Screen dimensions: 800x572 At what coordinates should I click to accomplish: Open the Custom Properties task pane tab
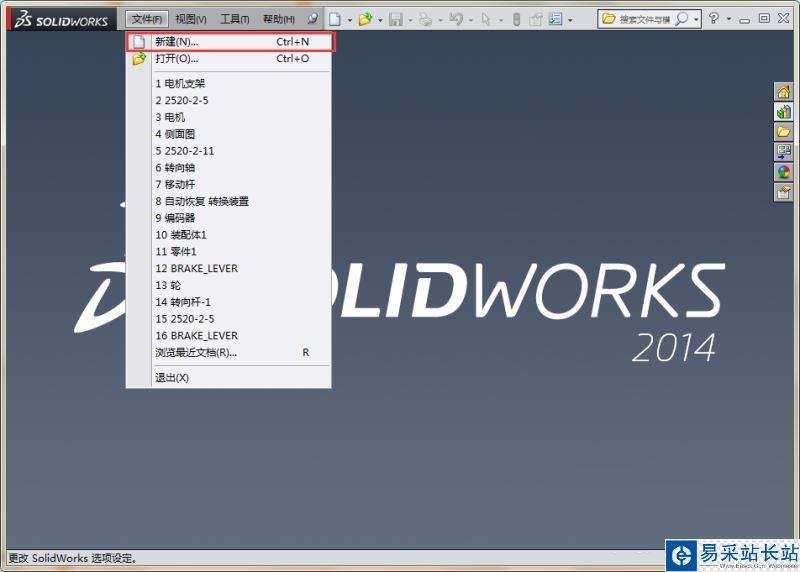pos(784,192)
